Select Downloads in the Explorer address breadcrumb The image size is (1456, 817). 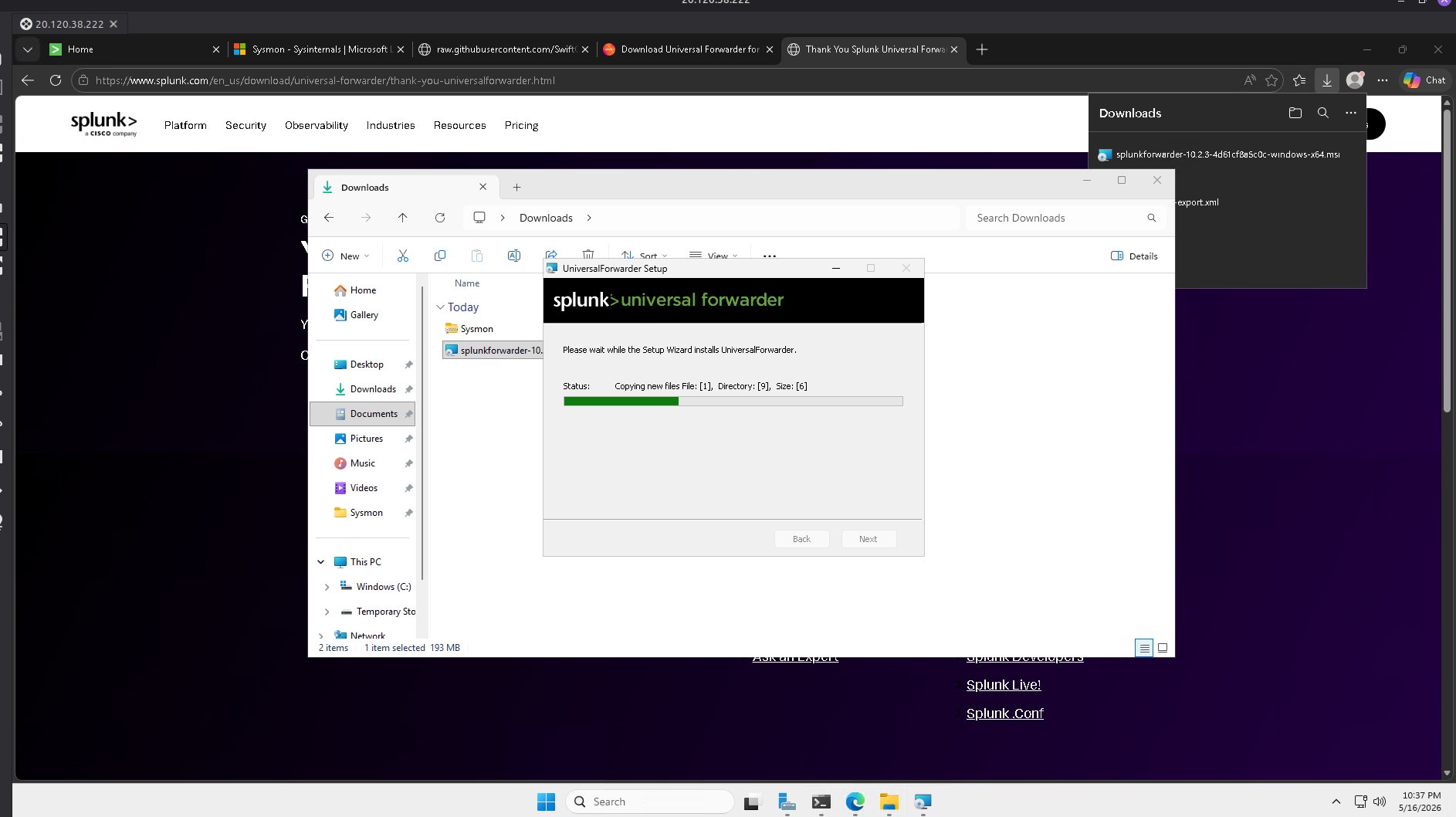[546, 218]
